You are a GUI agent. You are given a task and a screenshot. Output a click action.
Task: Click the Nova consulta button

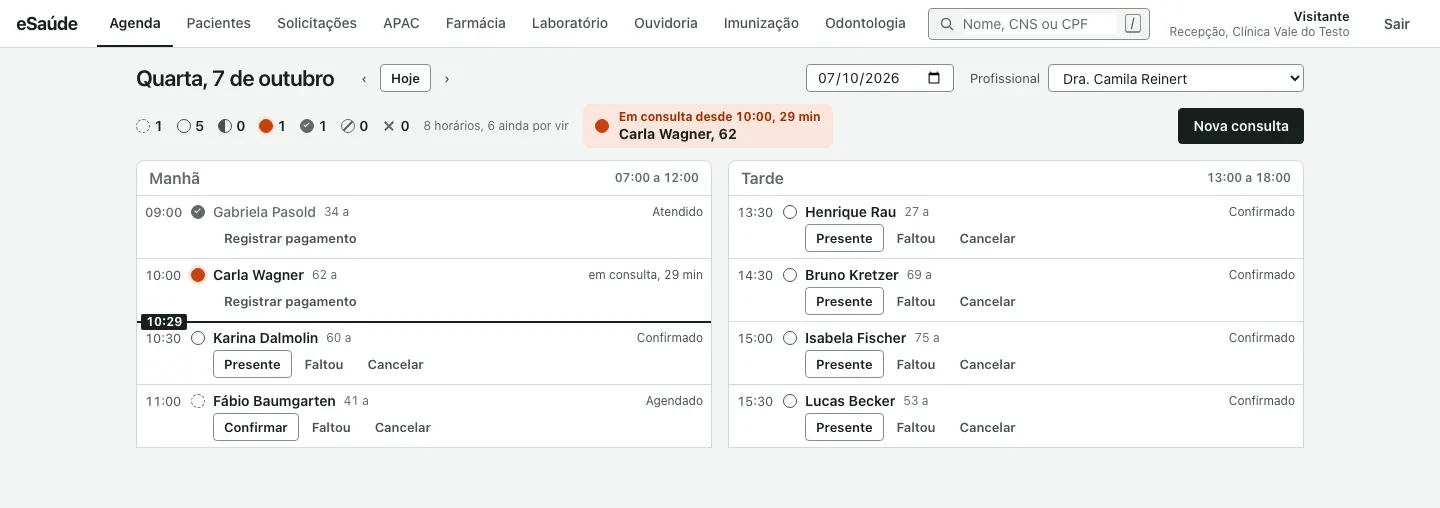1241,126
